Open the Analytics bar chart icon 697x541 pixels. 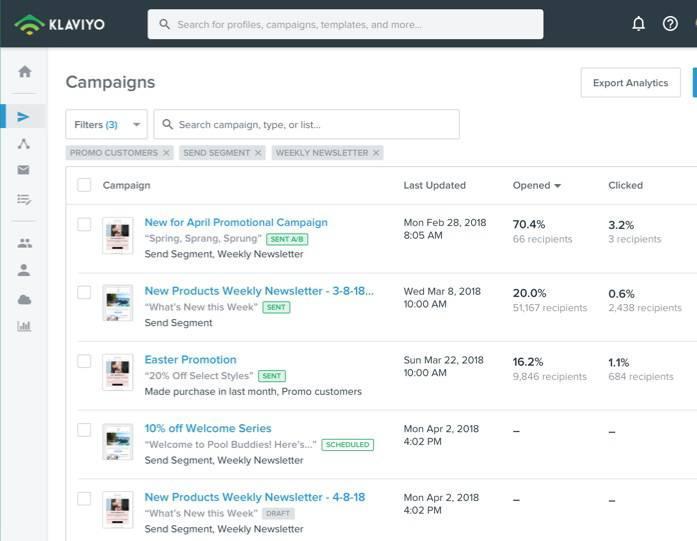[24, 326]
